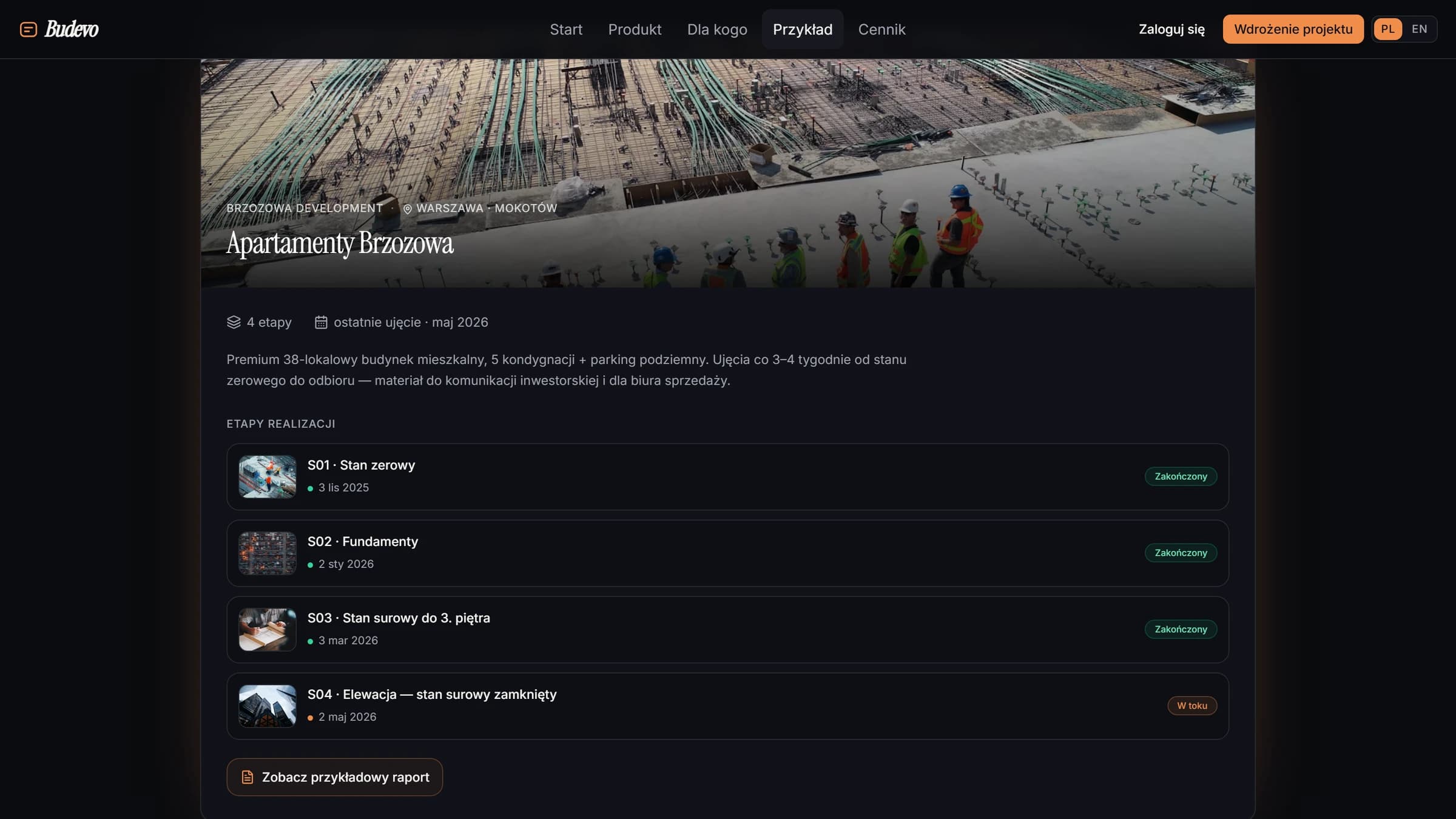Click the WARSZAWA · MOKOTÓW text
1456x819 pixels.
pyautogui.click(x=487, y=208)
